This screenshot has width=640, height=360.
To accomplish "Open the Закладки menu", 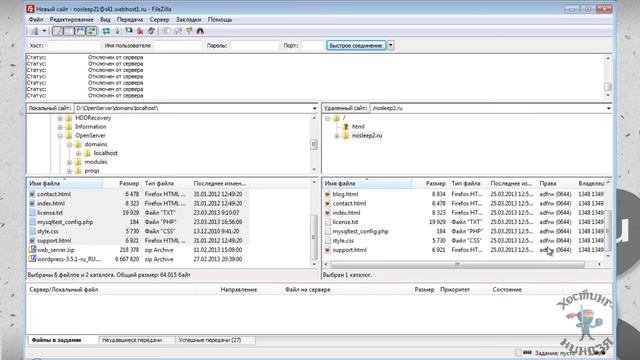I will (188, 20).
